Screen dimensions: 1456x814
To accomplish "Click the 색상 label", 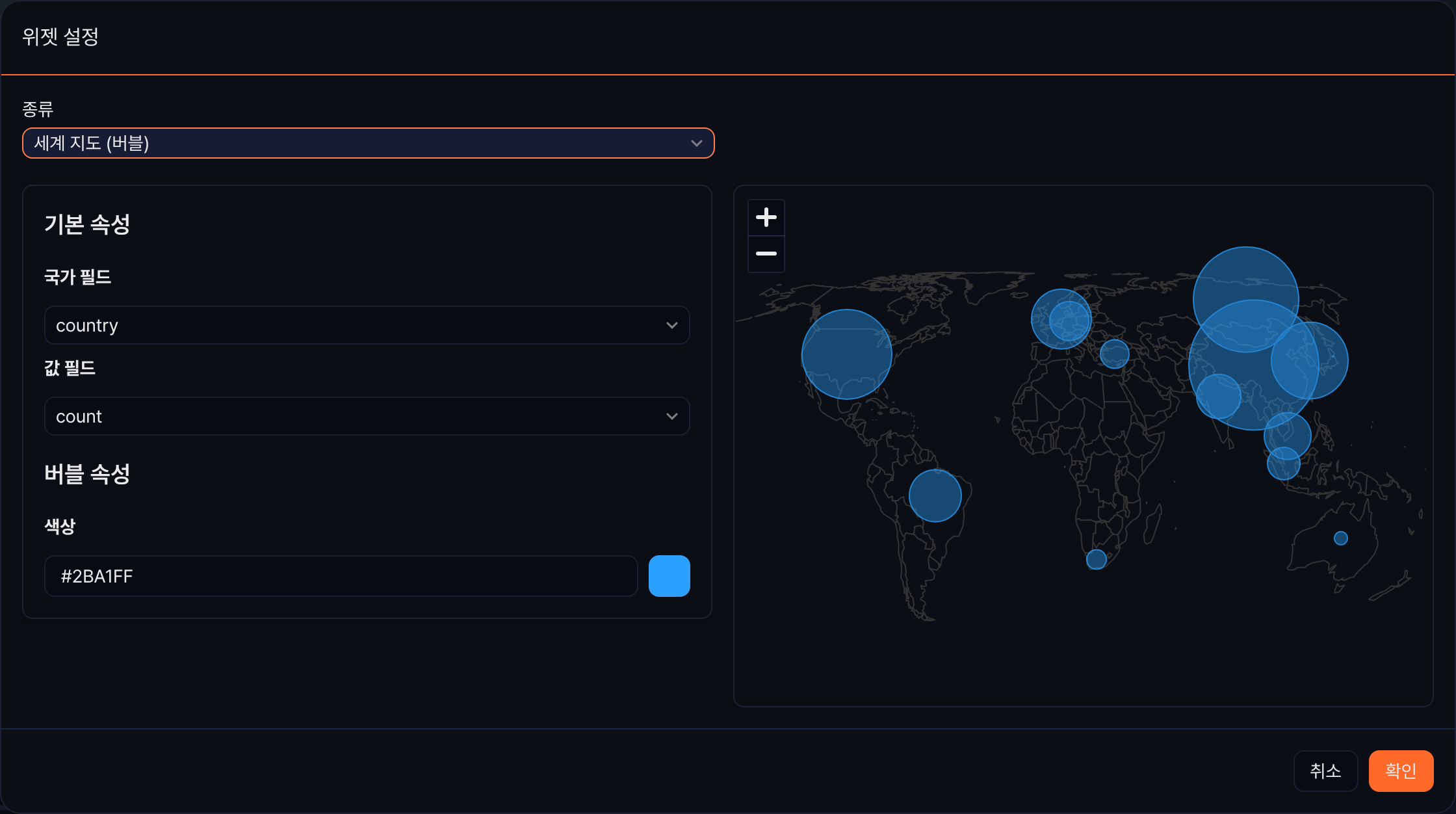I will click(60, 526).
